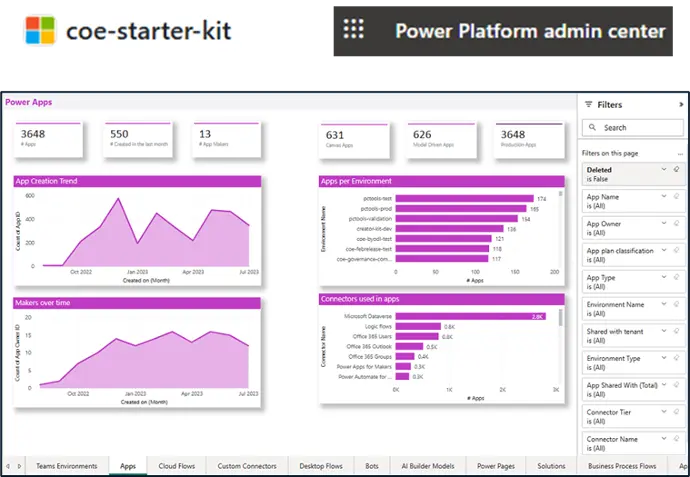The width and height of the screenshot is (690, 477).
Task: Click the Makers over time chart title
Action: pyautogui.click(x=42, y=303)
